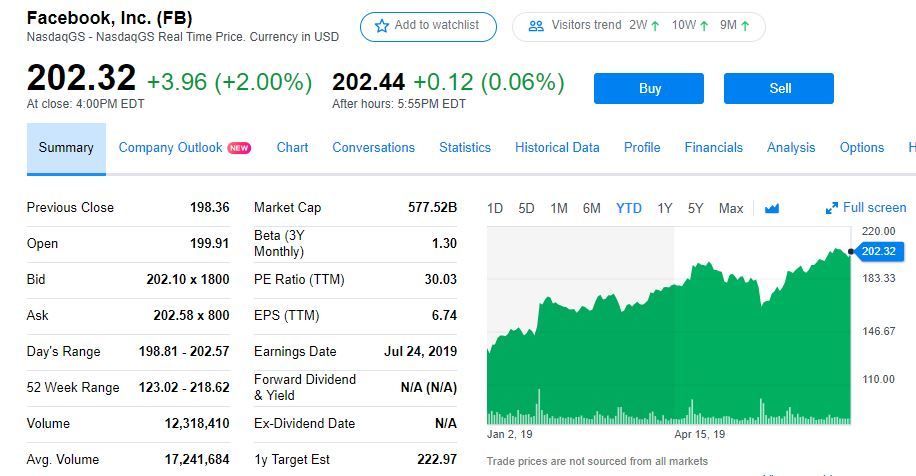Screen dimensions: 916x476
Task: Click the 202.32 price label on chart
Action: [x=878, y=251]
